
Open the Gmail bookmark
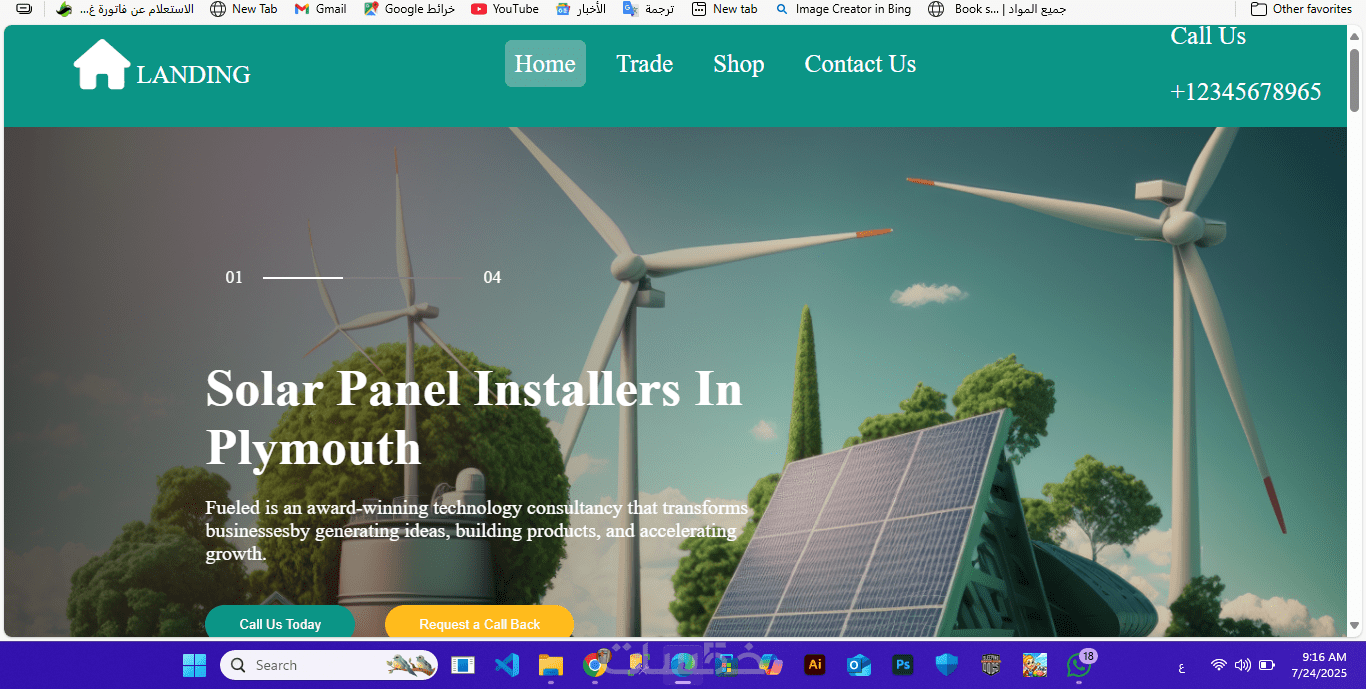click(320, 9)
